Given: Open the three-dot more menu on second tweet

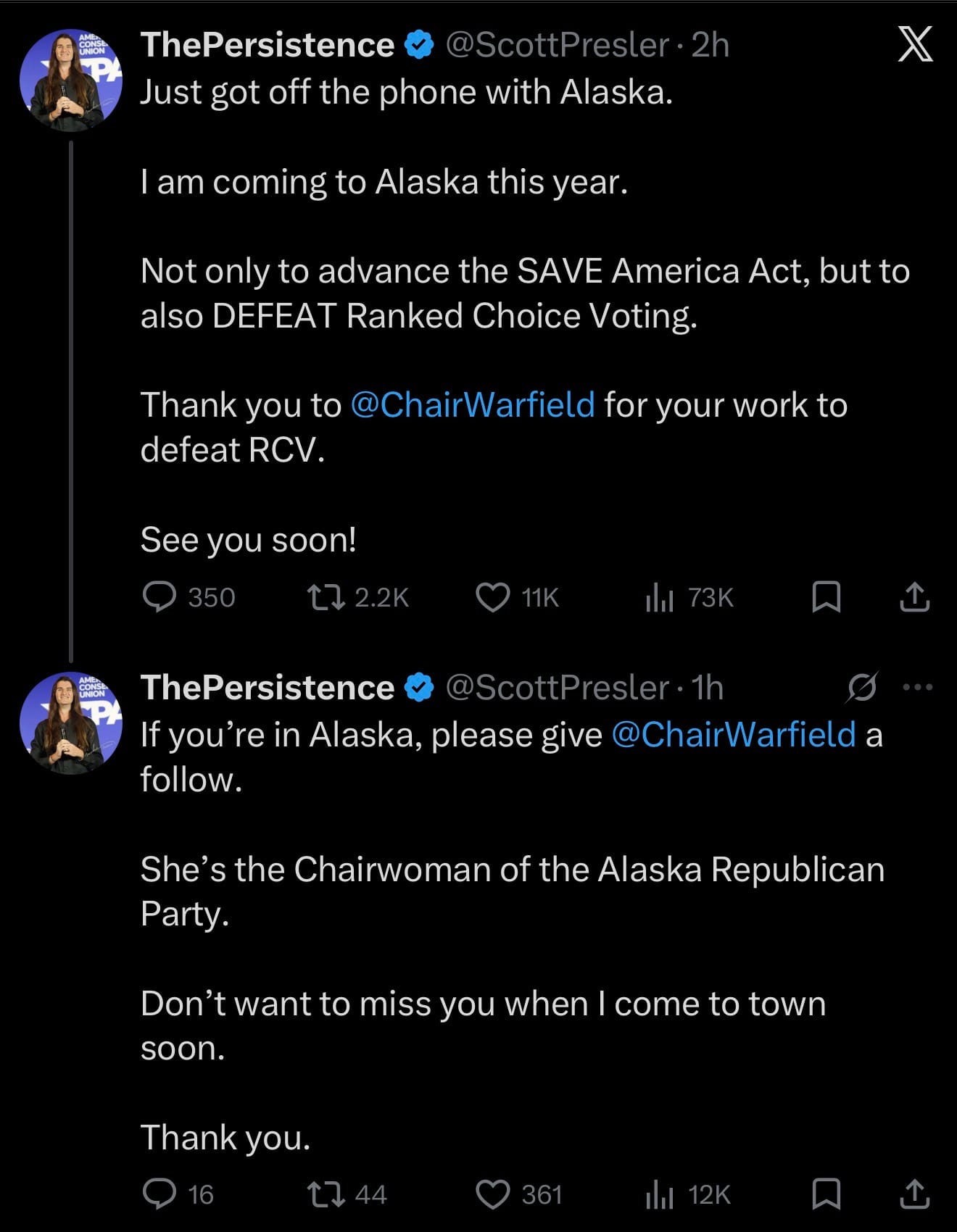Looking at the screenshot, I should (x=918, y=687).
